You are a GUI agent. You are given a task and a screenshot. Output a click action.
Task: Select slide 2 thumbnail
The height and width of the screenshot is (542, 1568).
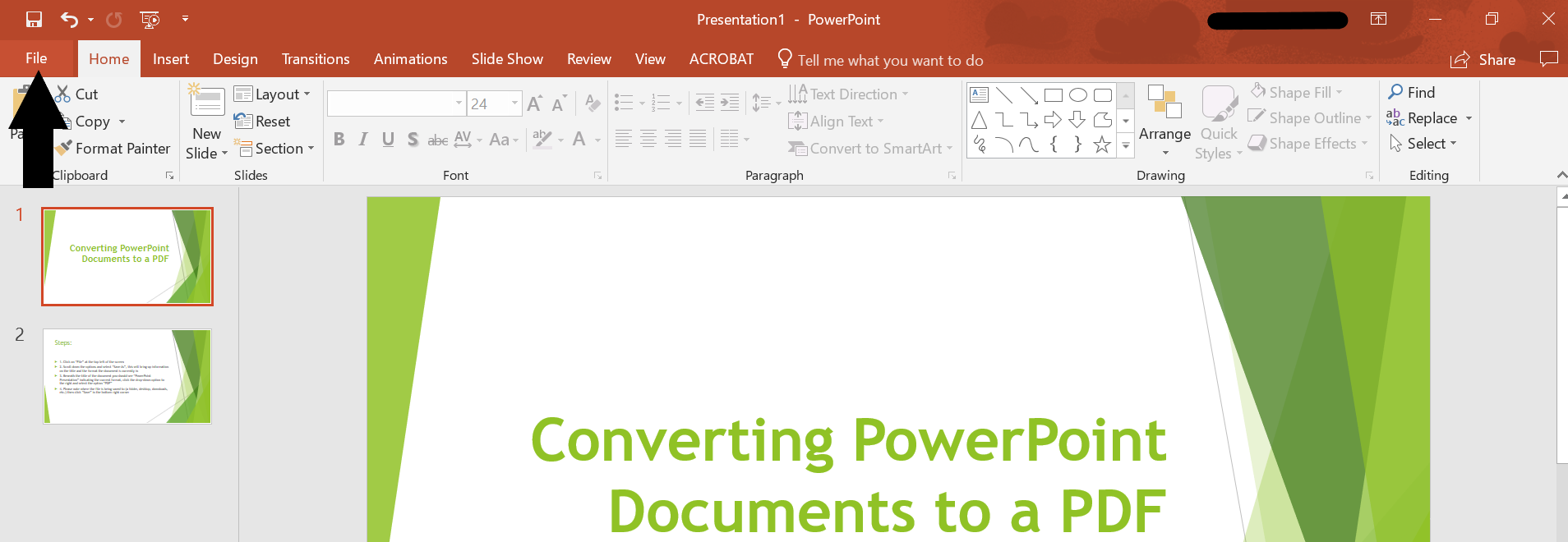point(127,376)
